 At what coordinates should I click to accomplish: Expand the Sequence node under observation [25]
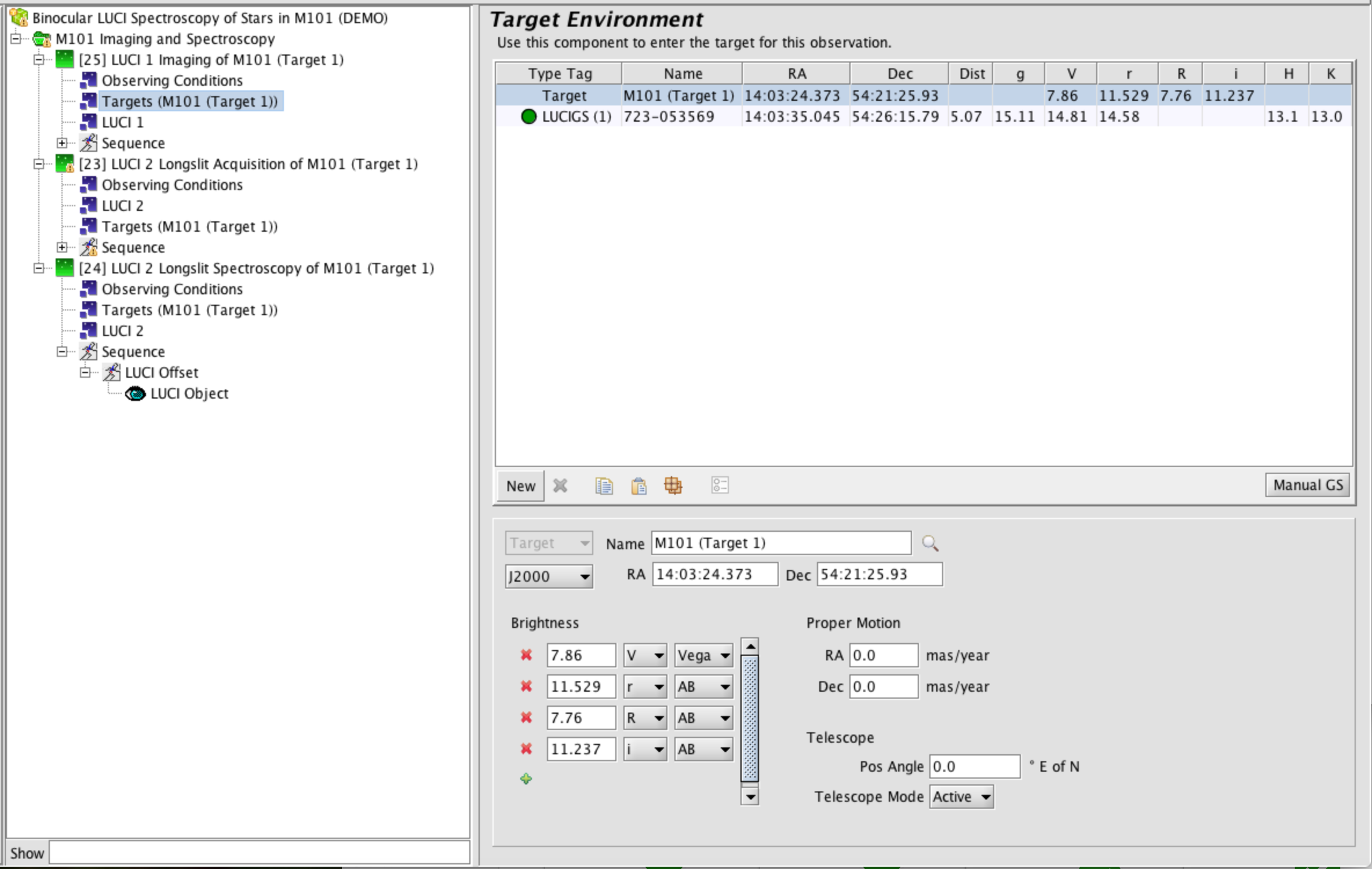pyautogui.click(x=62, y=143)
